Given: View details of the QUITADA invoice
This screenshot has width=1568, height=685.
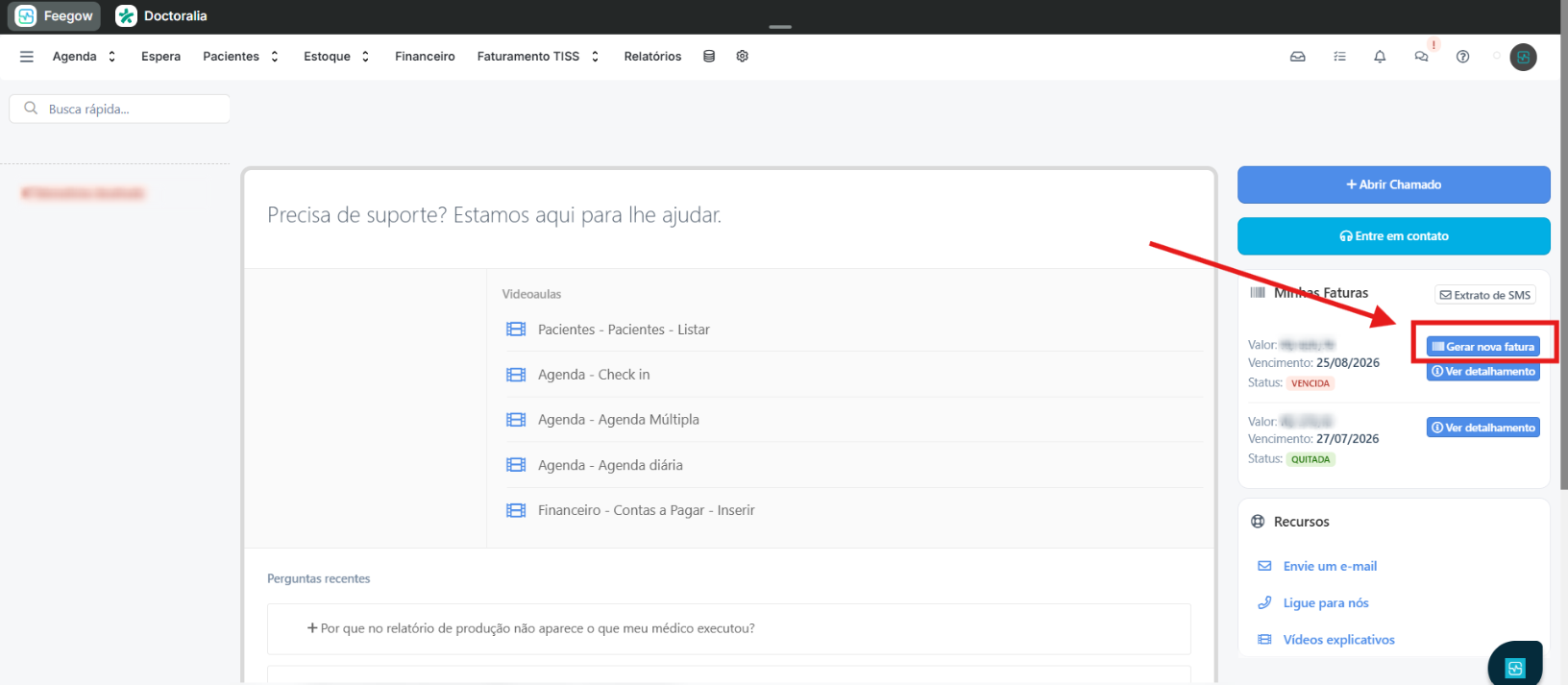Looking at the screenshot, I should (x=1482, y=428).
